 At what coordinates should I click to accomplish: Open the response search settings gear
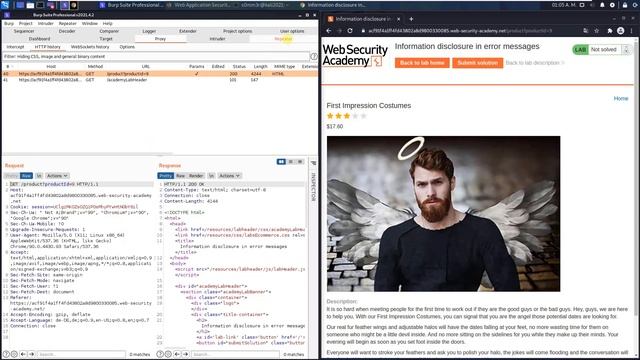coord(168,354)
